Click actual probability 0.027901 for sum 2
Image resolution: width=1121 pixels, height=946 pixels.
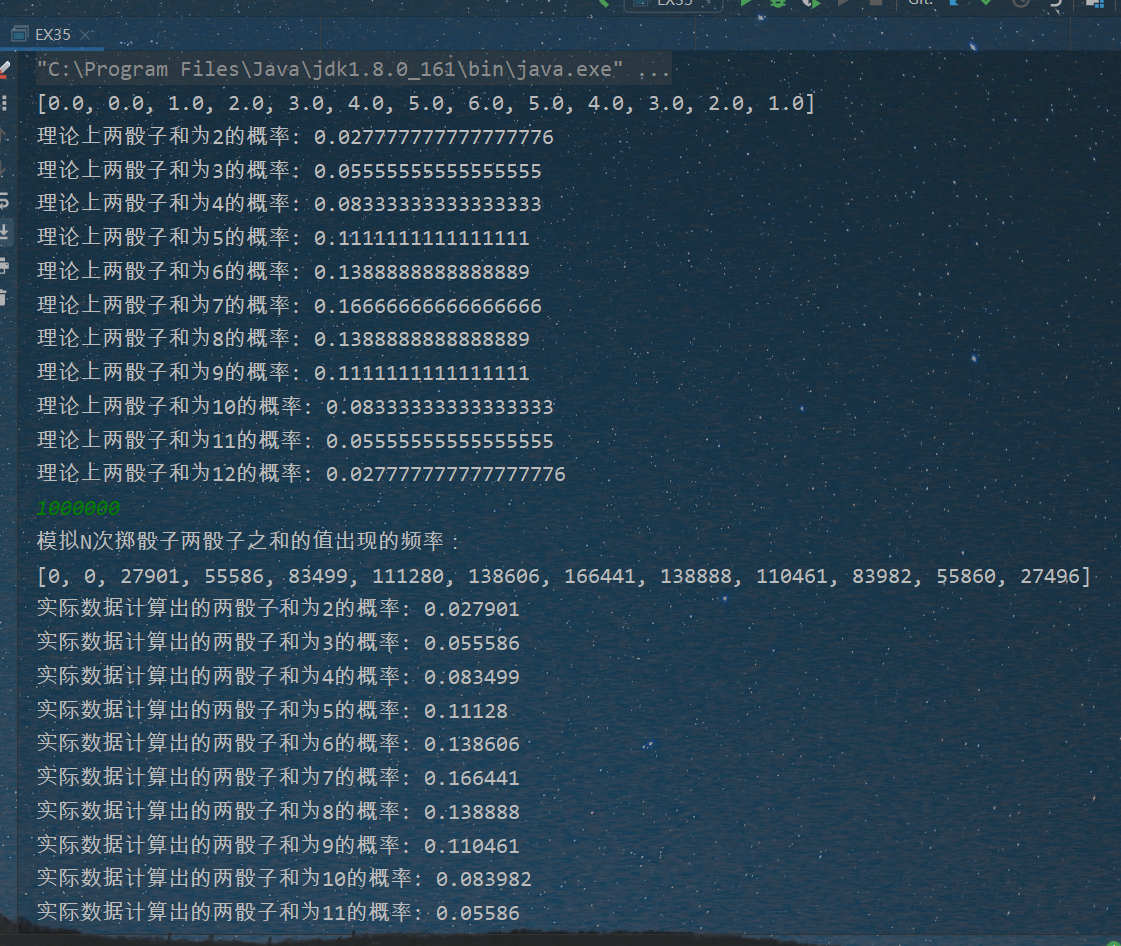(472, 609)
